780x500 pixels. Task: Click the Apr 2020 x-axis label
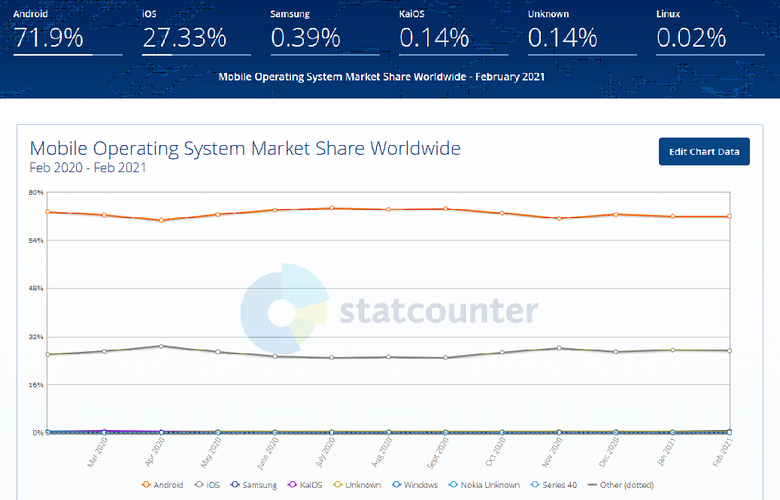[x=154, y=452]
